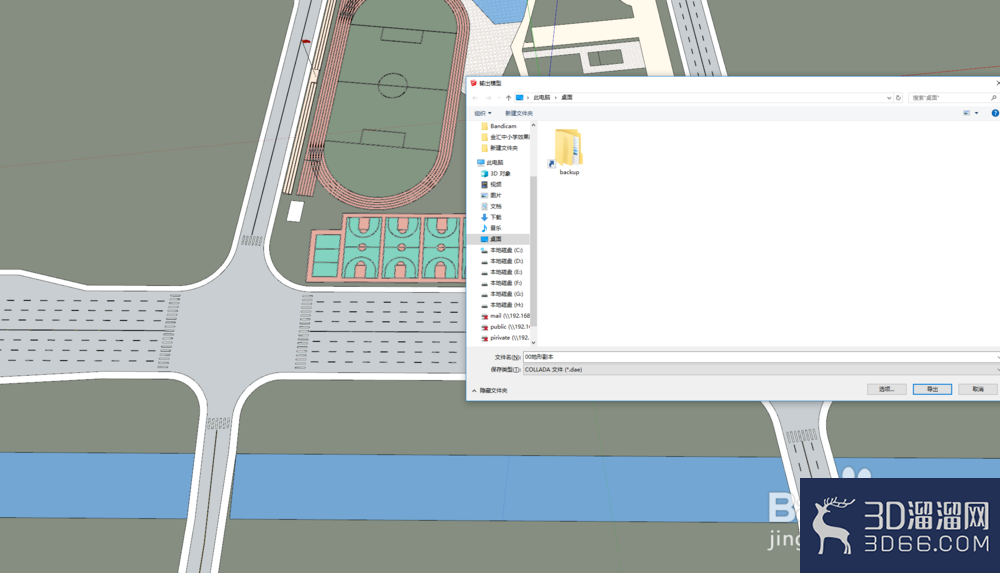Select 新建文件夹 folder in sidebar
This screenshot has height=573, width=1000.
(499, 148)
